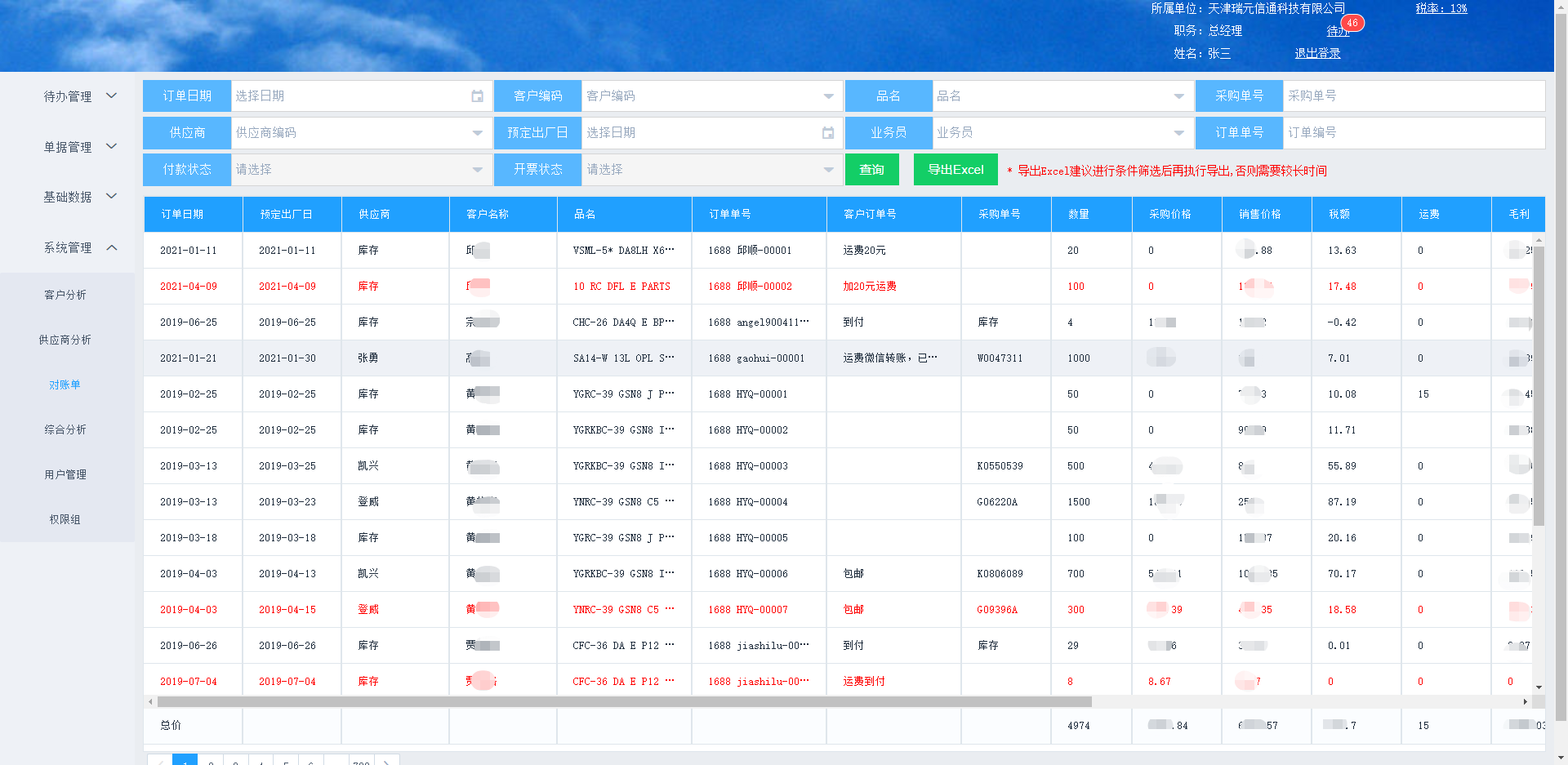
Task: Open the 付款状态 dropdown
Action: (x=477, y=170)
